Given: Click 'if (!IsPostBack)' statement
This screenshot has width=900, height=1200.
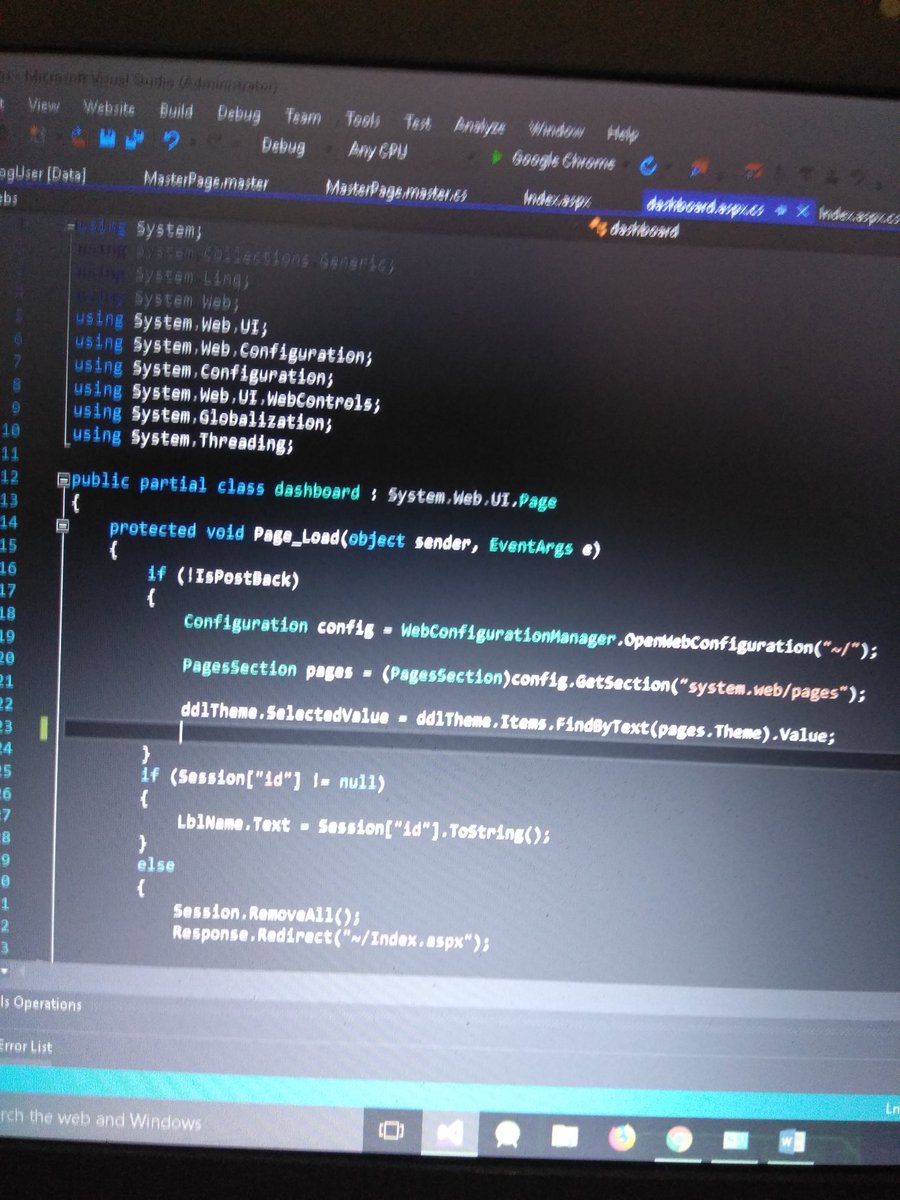Looking at the screenshot, I should (x=223, y=576).
